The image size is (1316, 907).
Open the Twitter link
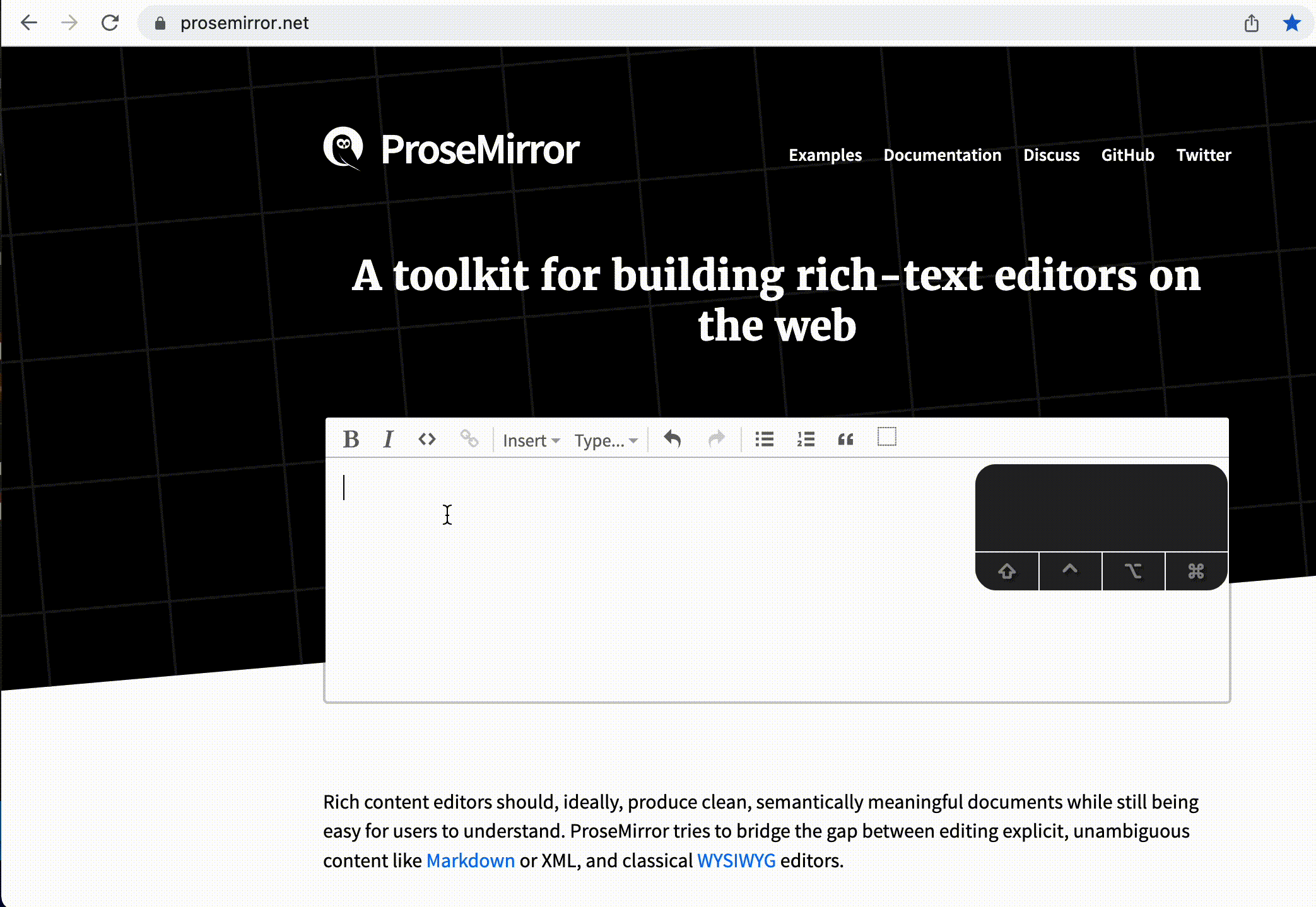pyautogui.click(x=1204, y=155)
